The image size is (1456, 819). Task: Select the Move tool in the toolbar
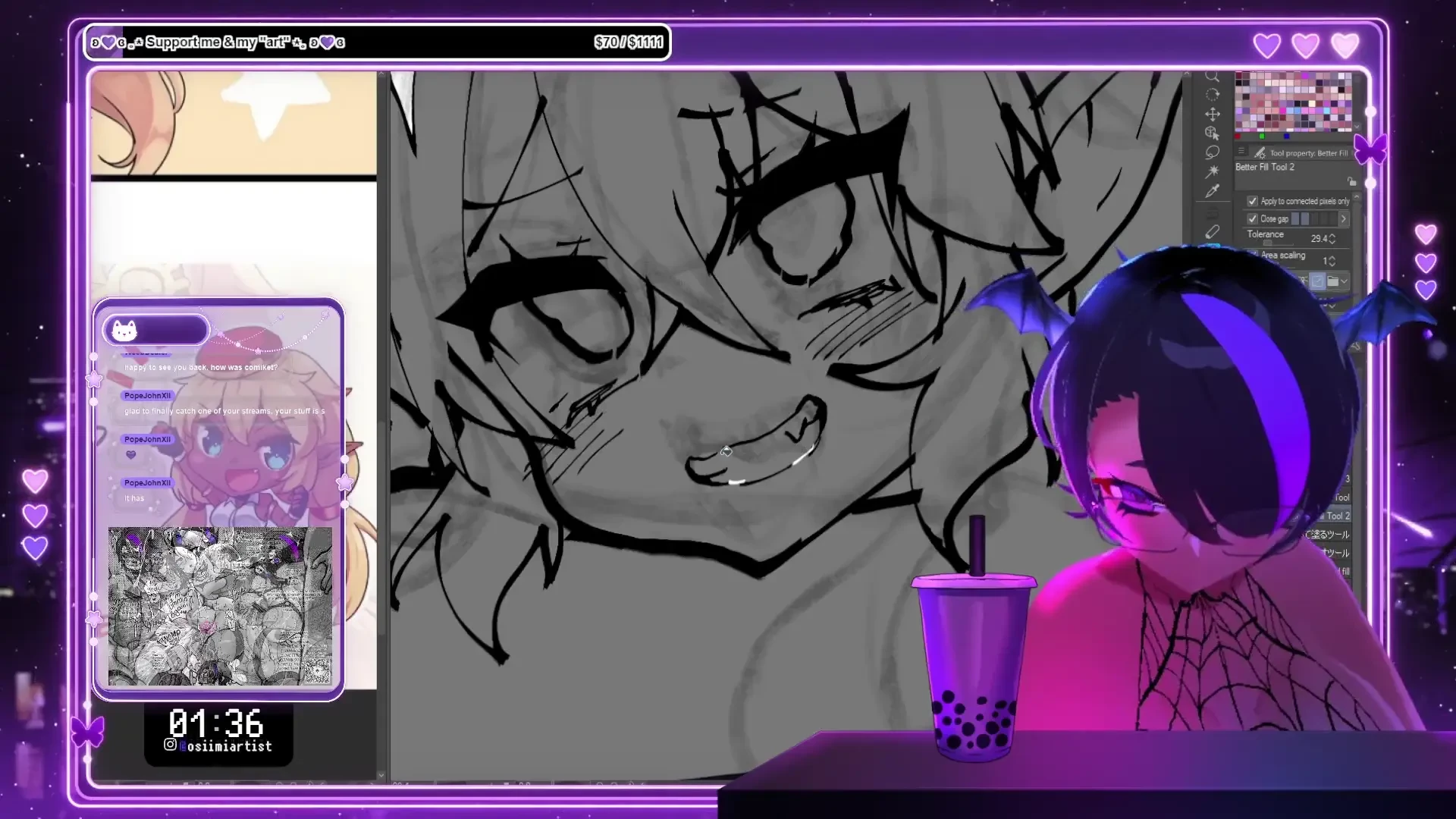[1213, 115]
